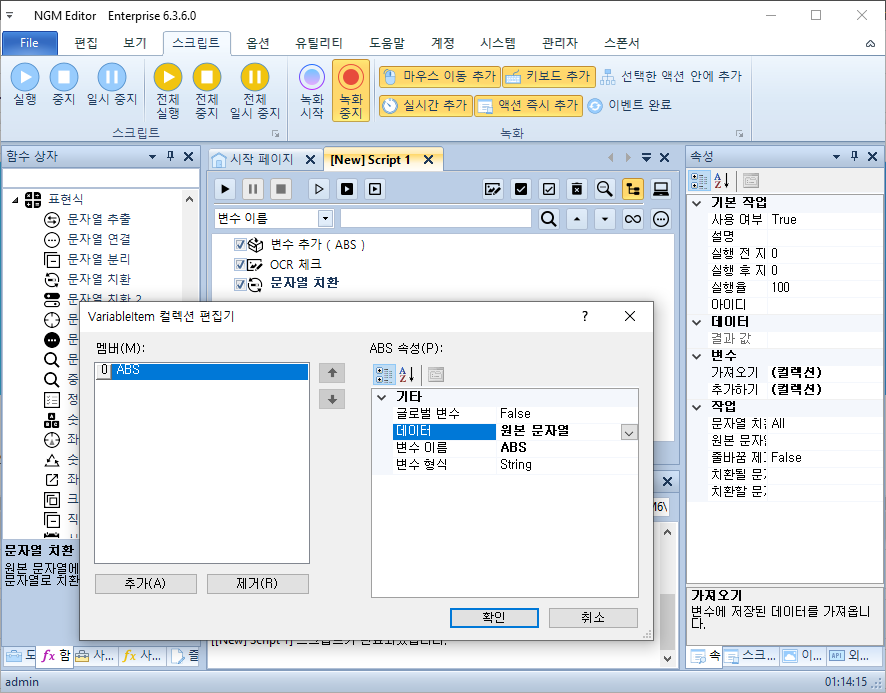Screen dimensions: 886x693
Task: Click the script search text field
Action: point(436,219)
